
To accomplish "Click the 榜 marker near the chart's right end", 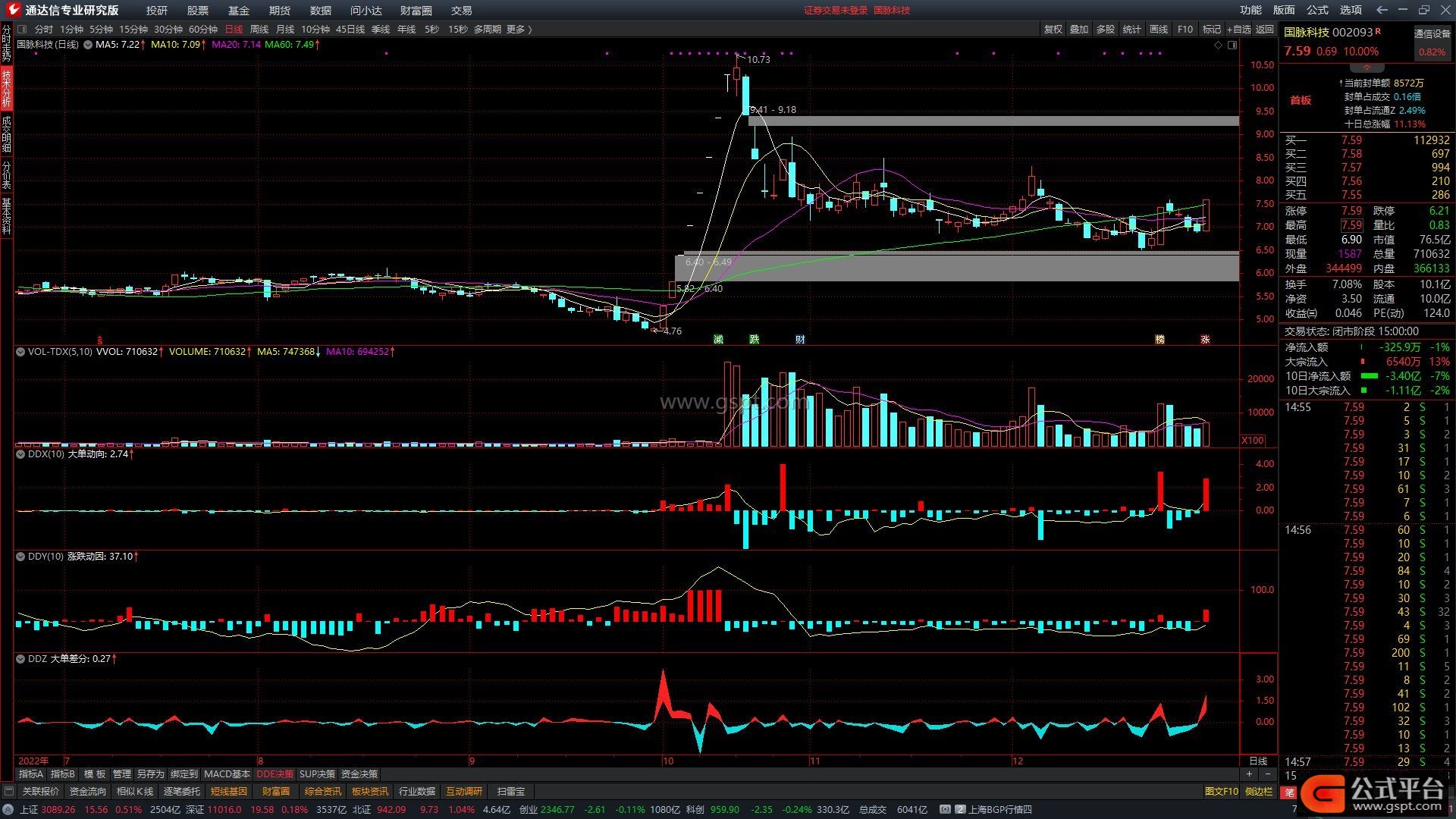I will click(x=1159, y=339).
